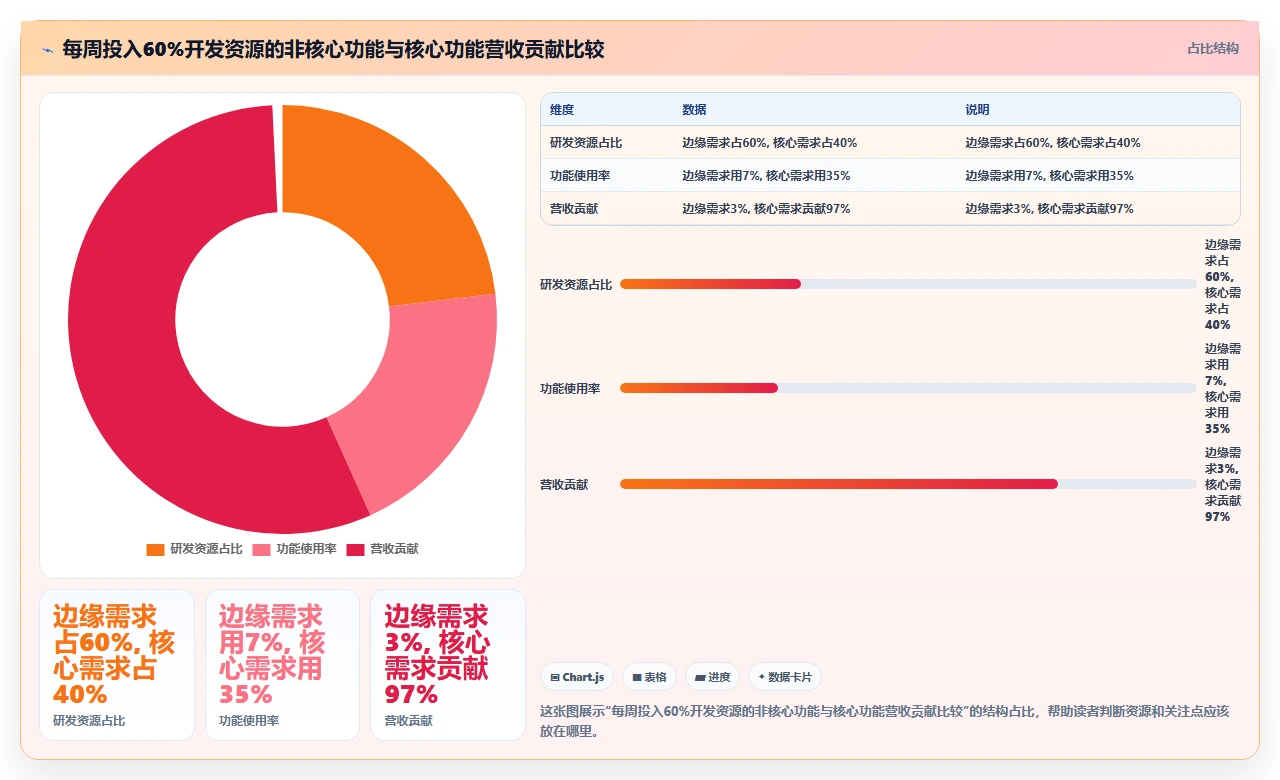The height and width of the screenshot is (780, 1280).
Task: Click the 7%/35% value beside the second bar
Action: [x=1223, y=388]
